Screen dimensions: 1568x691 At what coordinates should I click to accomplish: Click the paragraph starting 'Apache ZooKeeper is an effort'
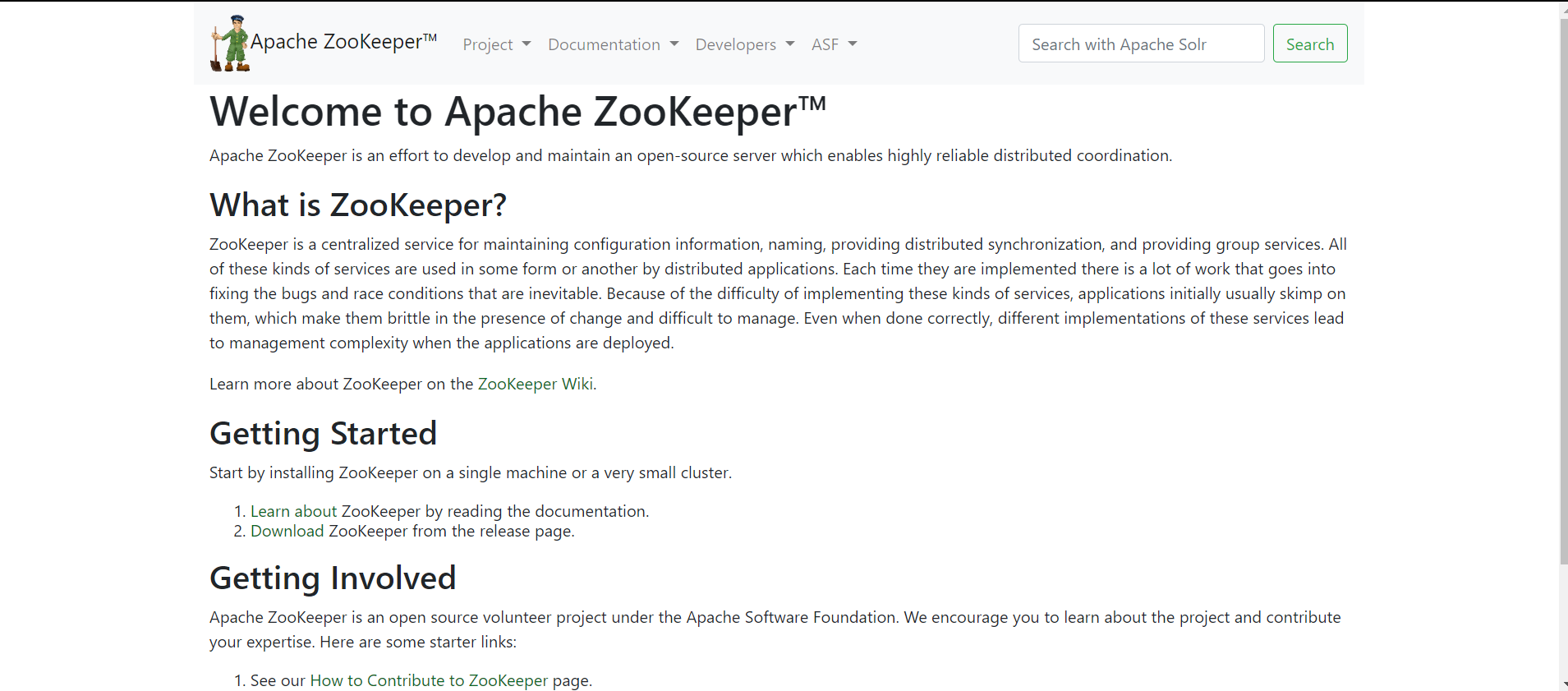pos(691,155)
